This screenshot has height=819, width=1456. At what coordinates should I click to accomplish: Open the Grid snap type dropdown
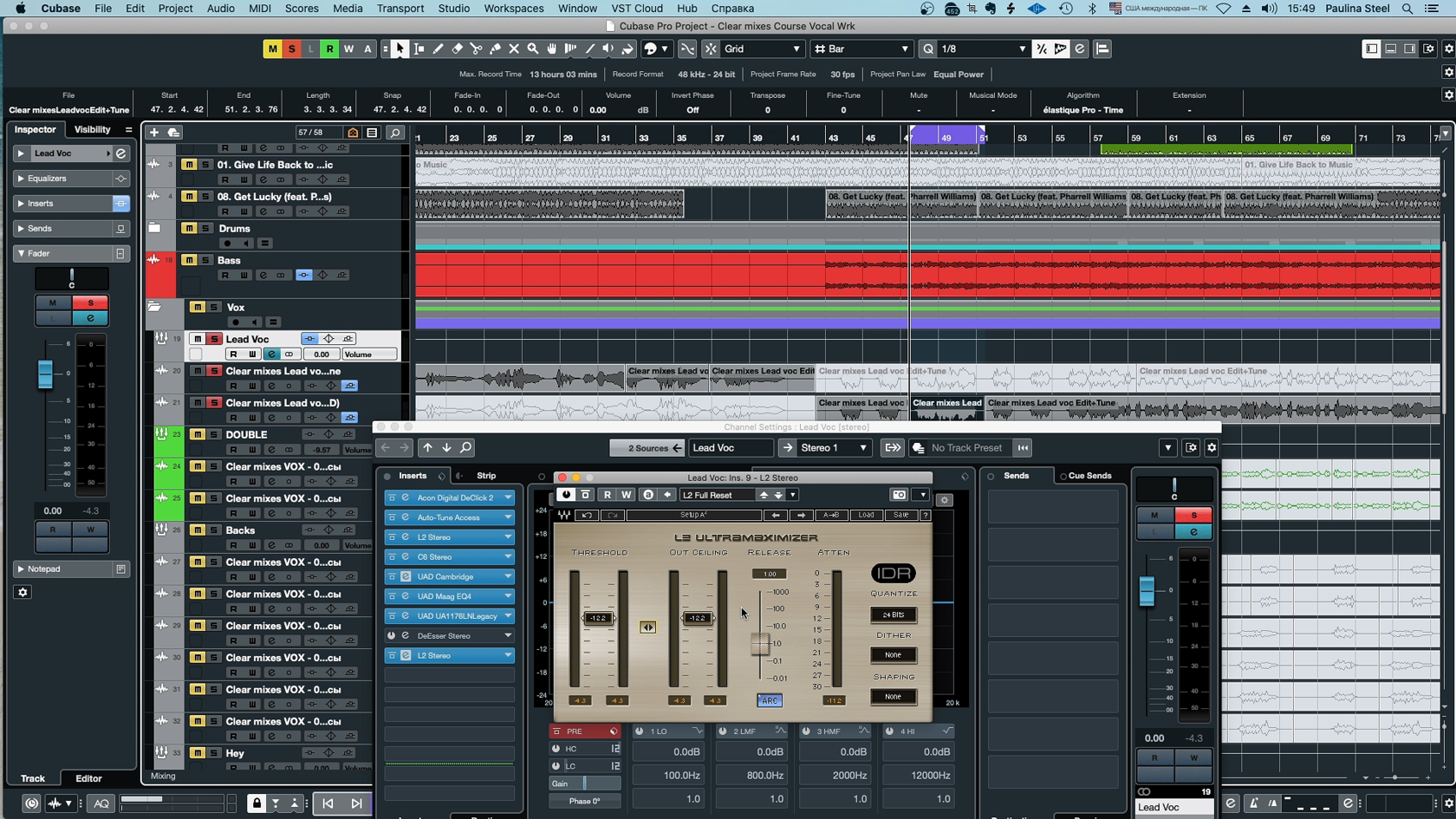[763, 49]
